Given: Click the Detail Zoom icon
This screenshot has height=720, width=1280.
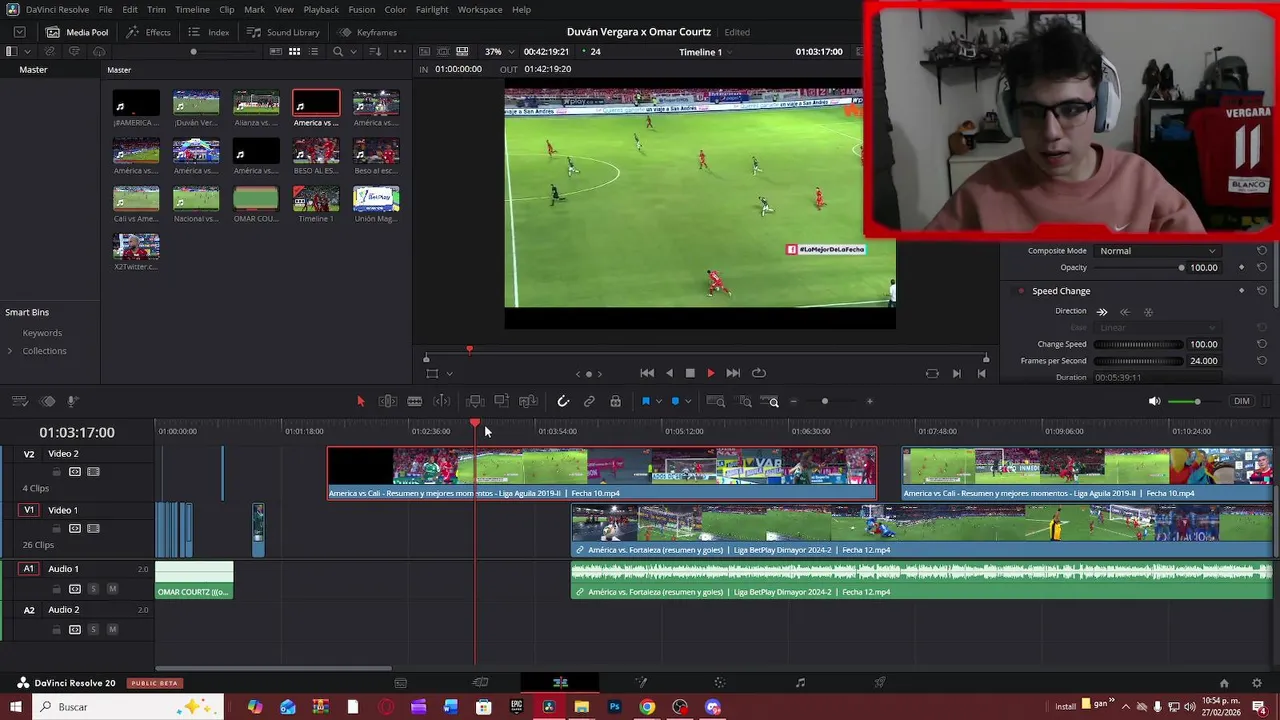Looking at the screenshot, I should point(745,401).
